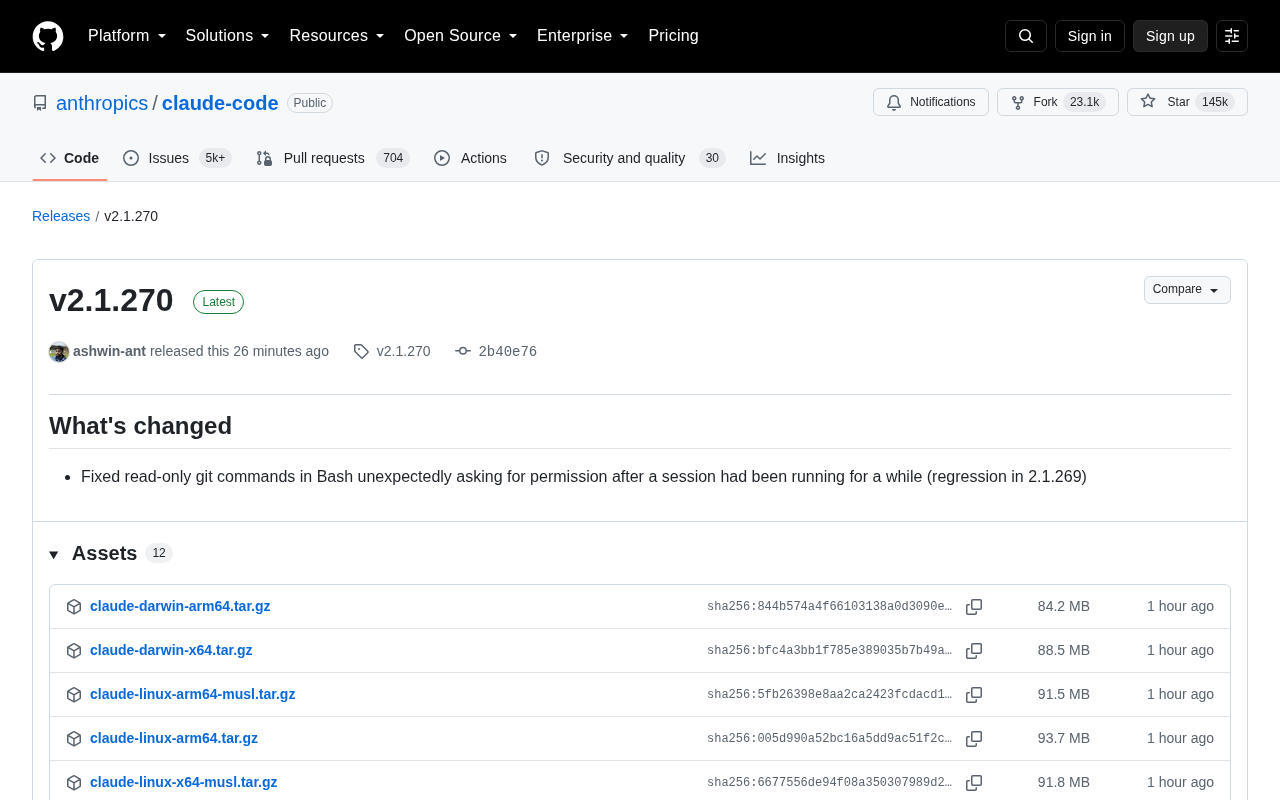The image size is (1280, 800).
Task: Expand the Resources menu
Action: 337,36
